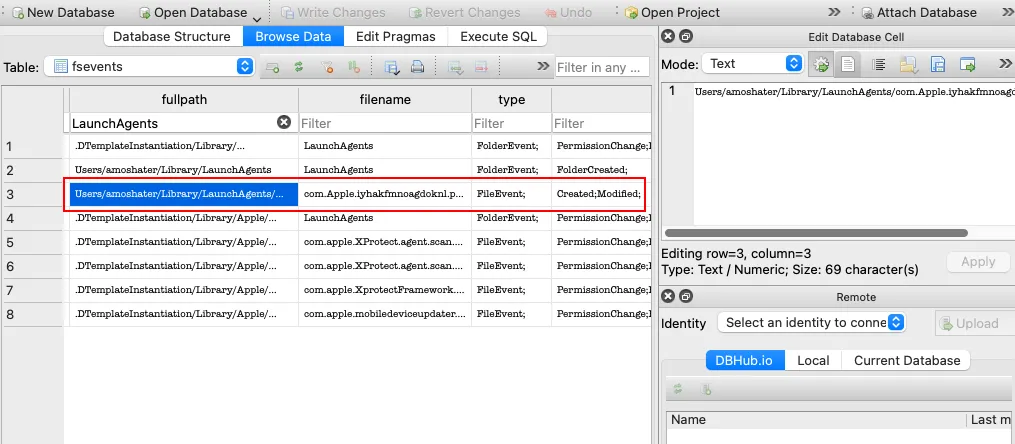Click the save table as currently displayed icon
This screenshot has height=444, width=1015.
click(391, 67)
